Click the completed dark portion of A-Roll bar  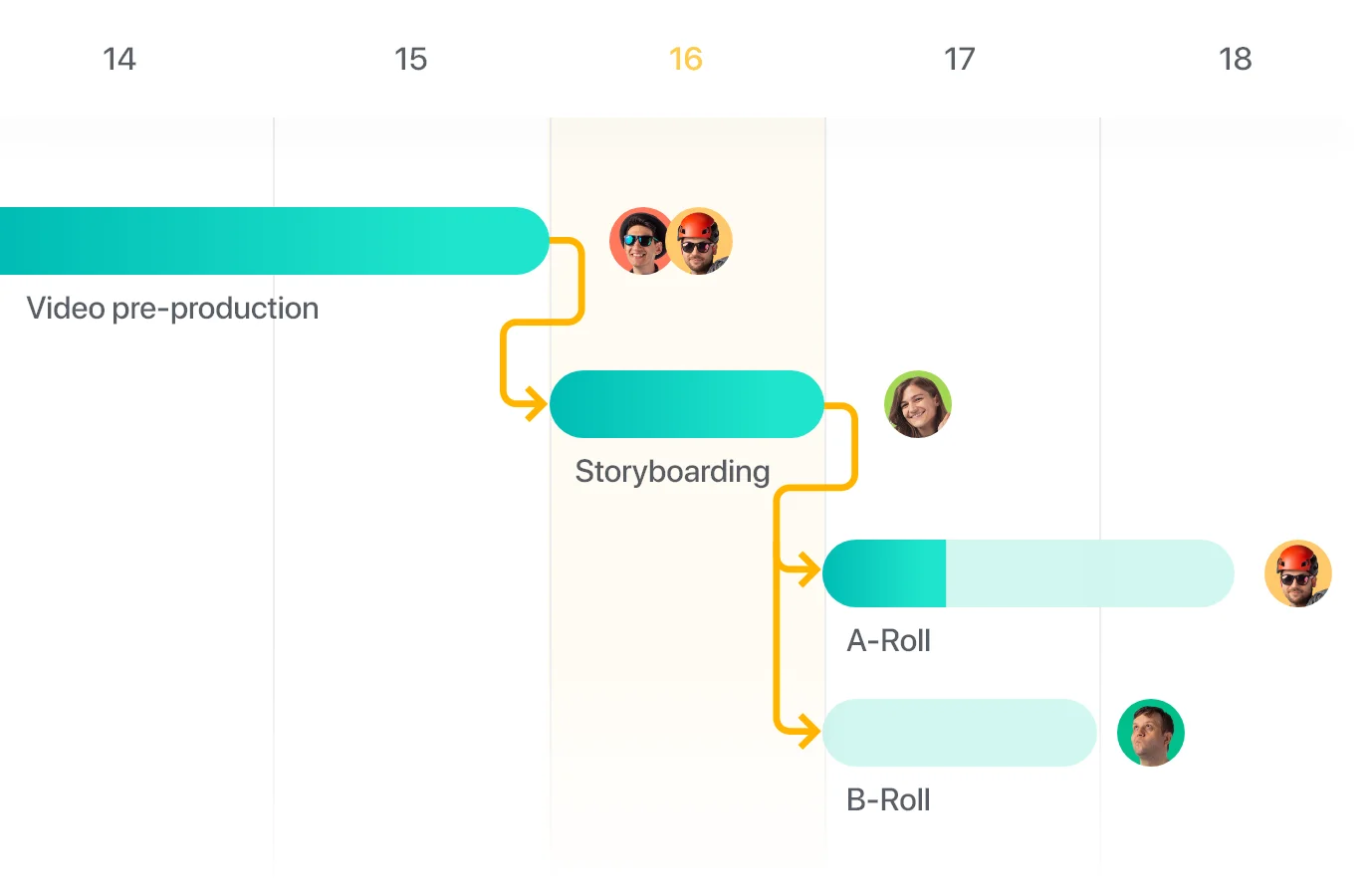coord(884,573)
